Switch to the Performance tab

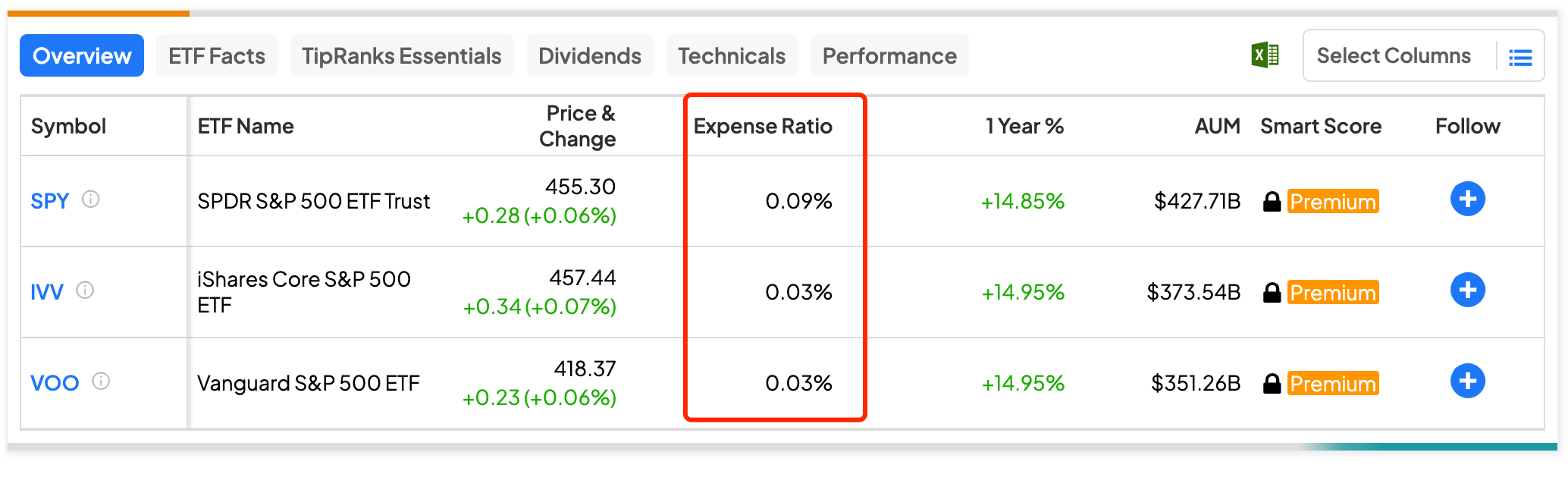889,55
